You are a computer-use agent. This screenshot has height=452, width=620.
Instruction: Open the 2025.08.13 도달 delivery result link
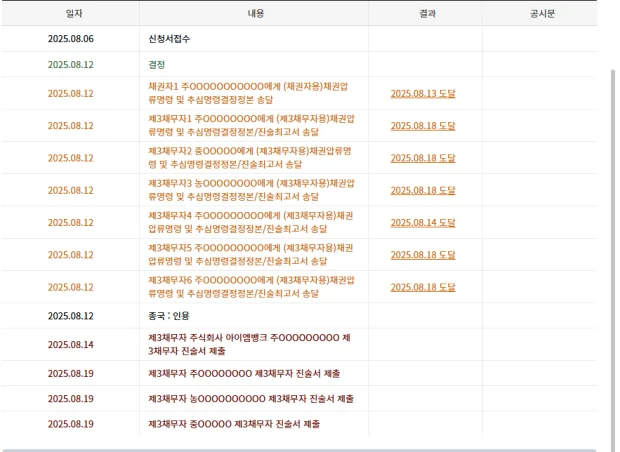[x=422, y=93]
